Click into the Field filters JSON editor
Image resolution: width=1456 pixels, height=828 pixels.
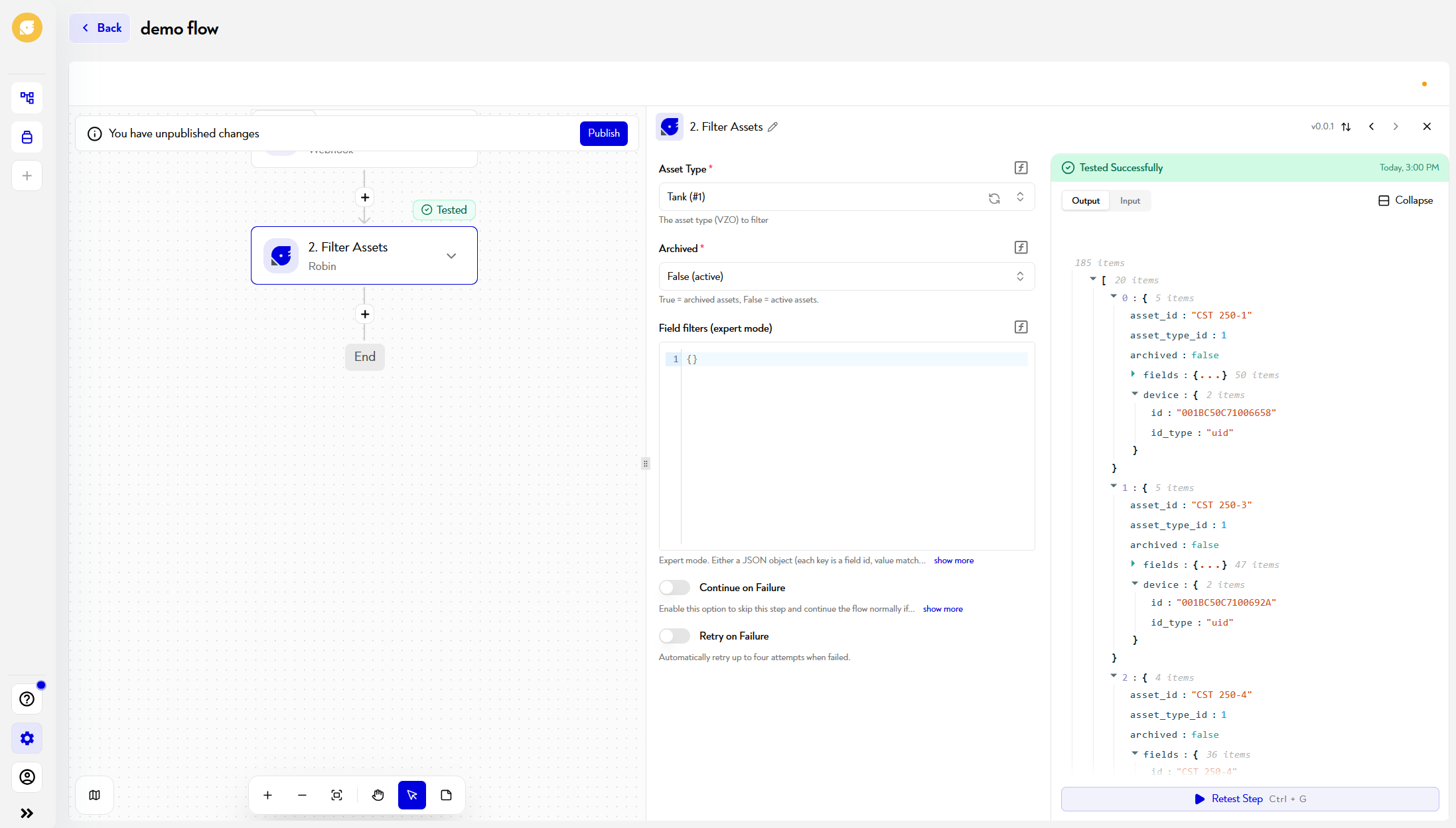pos(847,446)
